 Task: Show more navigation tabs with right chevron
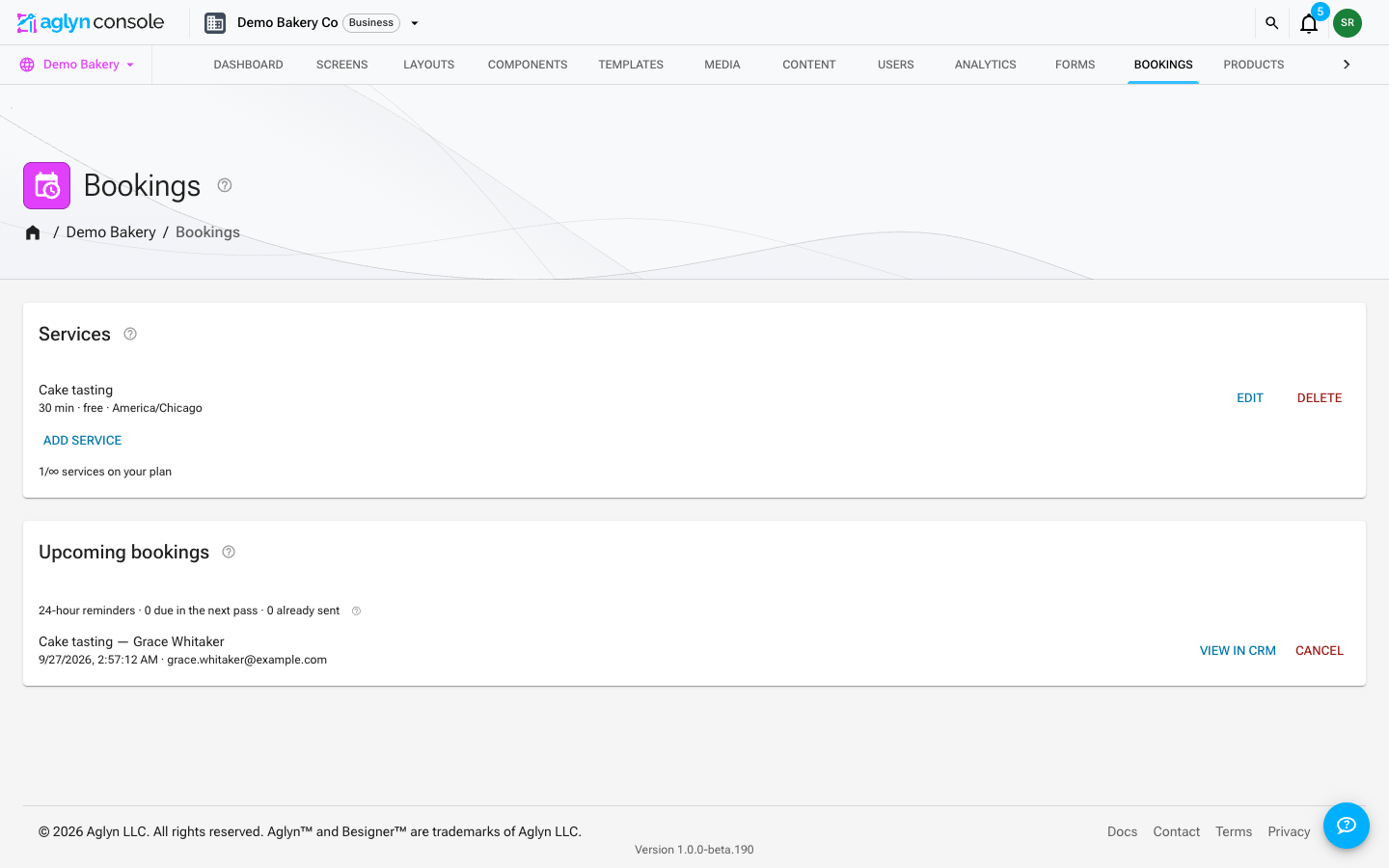(x=1347, y=65)
